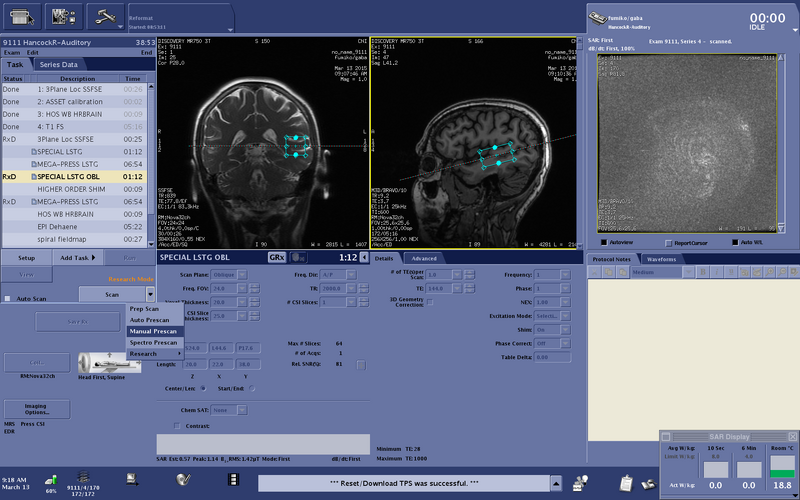Screen dimensions: 800x500
Task: Click End in the exam header
Action: point(146,52)
